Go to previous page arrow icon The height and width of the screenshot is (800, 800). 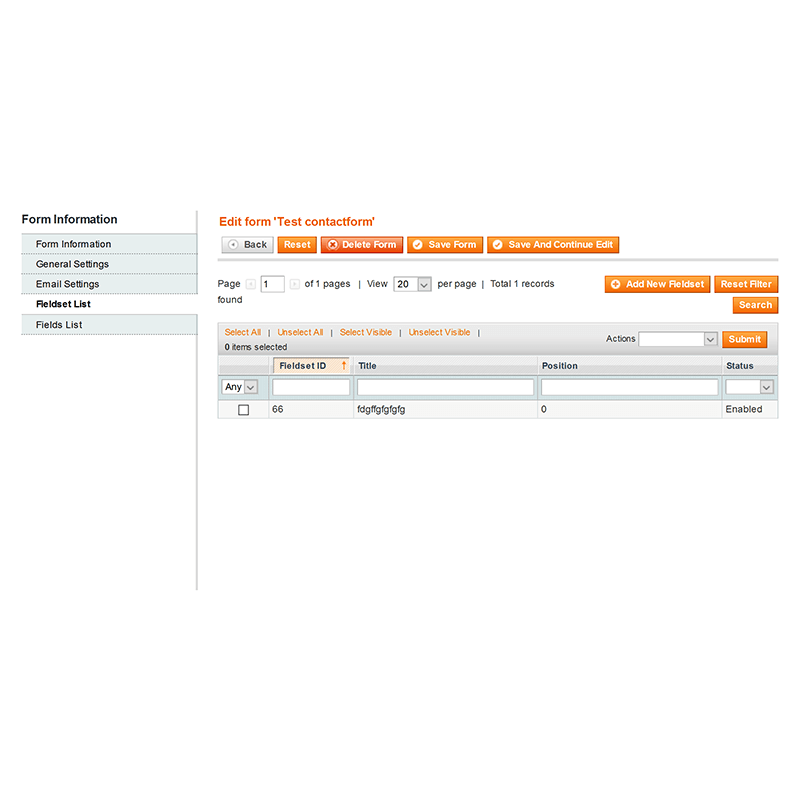point(251,284)
